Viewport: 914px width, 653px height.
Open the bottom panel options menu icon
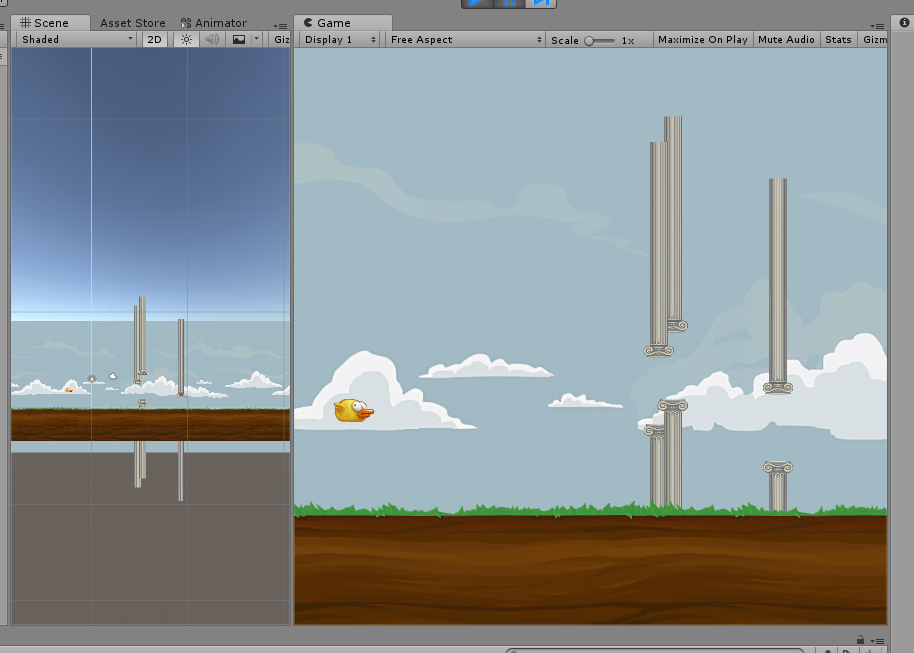(x=877, y=641)
